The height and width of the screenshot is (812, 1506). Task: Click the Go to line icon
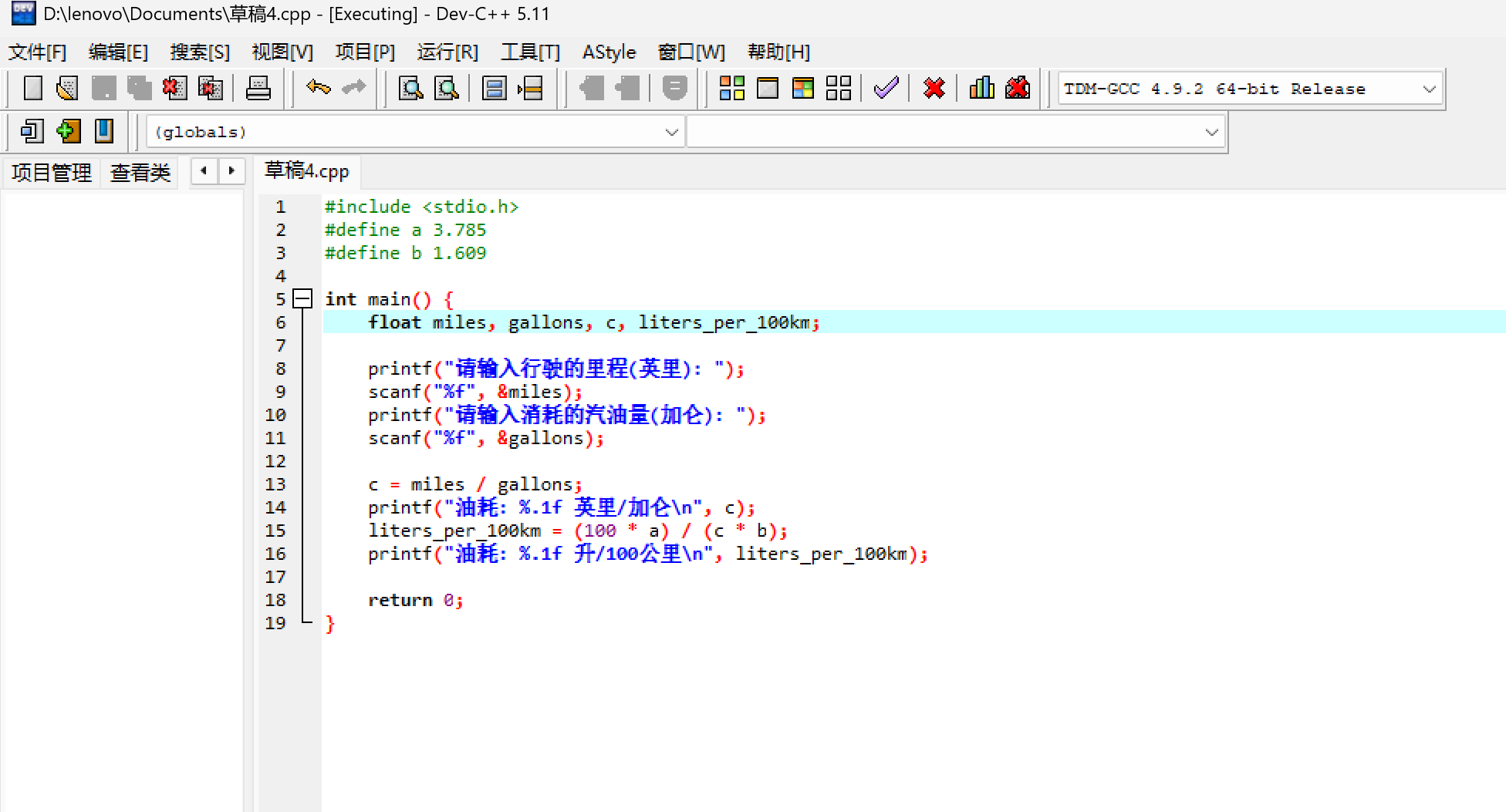tap(530, 88)
